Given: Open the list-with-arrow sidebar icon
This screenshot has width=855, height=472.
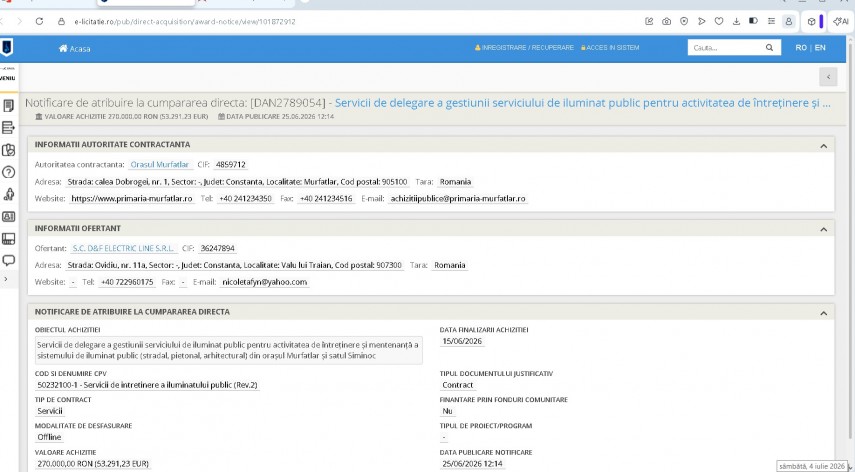Looking at the screenshot, I should (x=8, y=128).
